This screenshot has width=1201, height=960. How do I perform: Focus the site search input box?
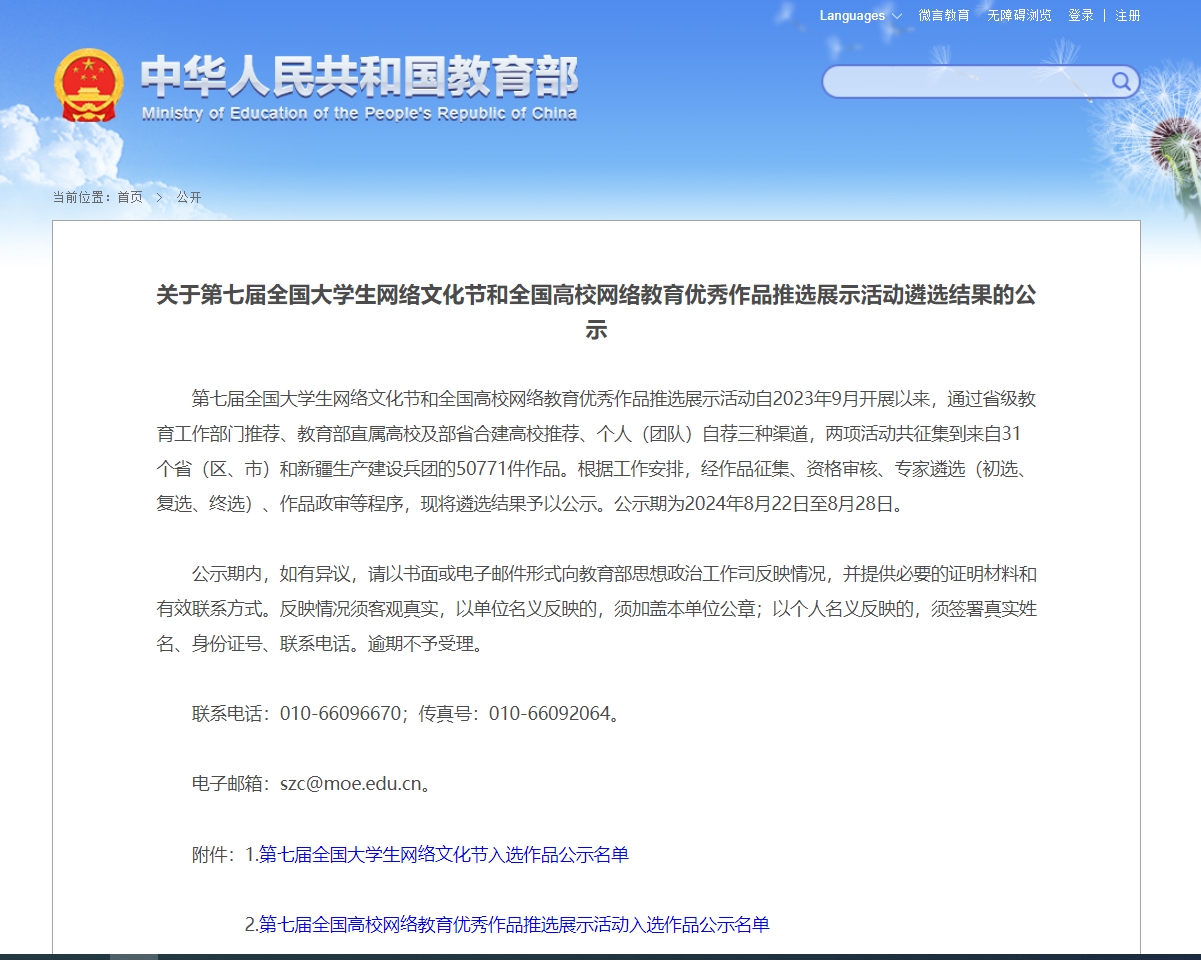coord(965,82)
